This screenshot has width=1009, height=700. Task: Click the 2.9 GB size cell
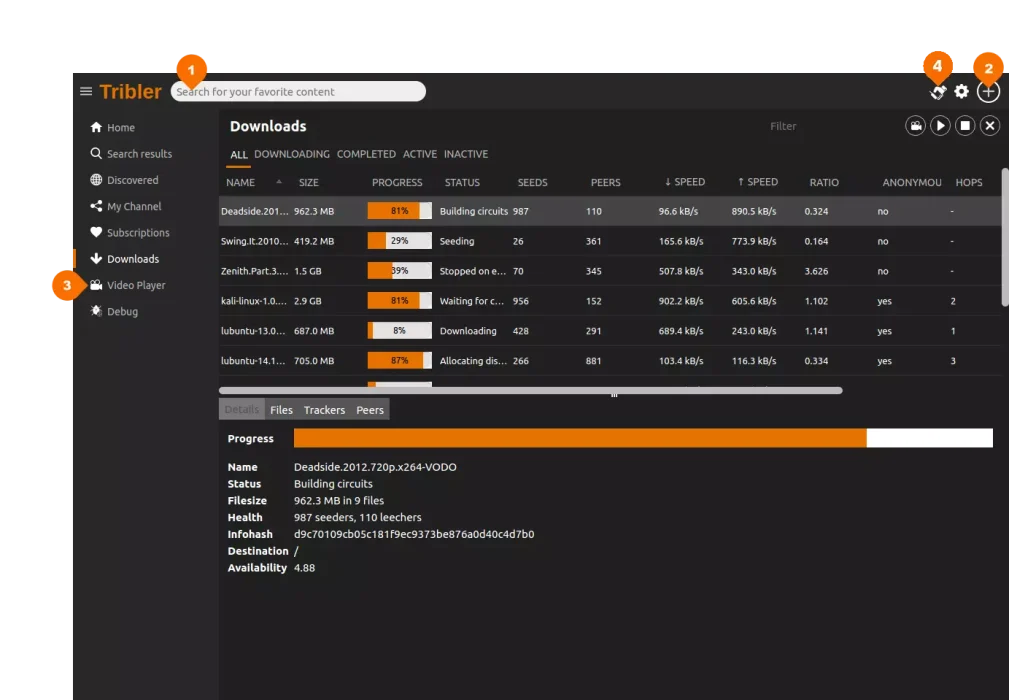click(308, 301)
